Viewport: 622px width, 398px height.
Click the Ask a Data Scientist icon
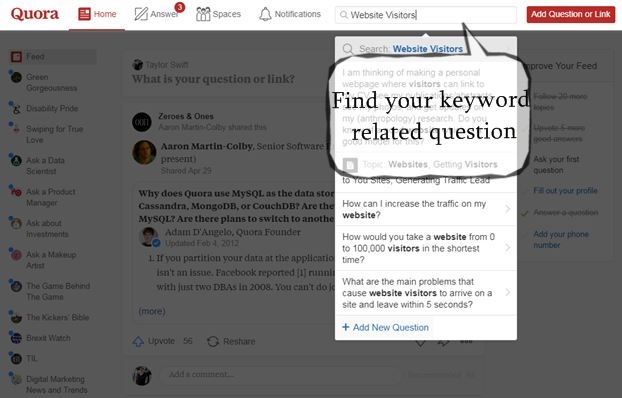[16, 161]
